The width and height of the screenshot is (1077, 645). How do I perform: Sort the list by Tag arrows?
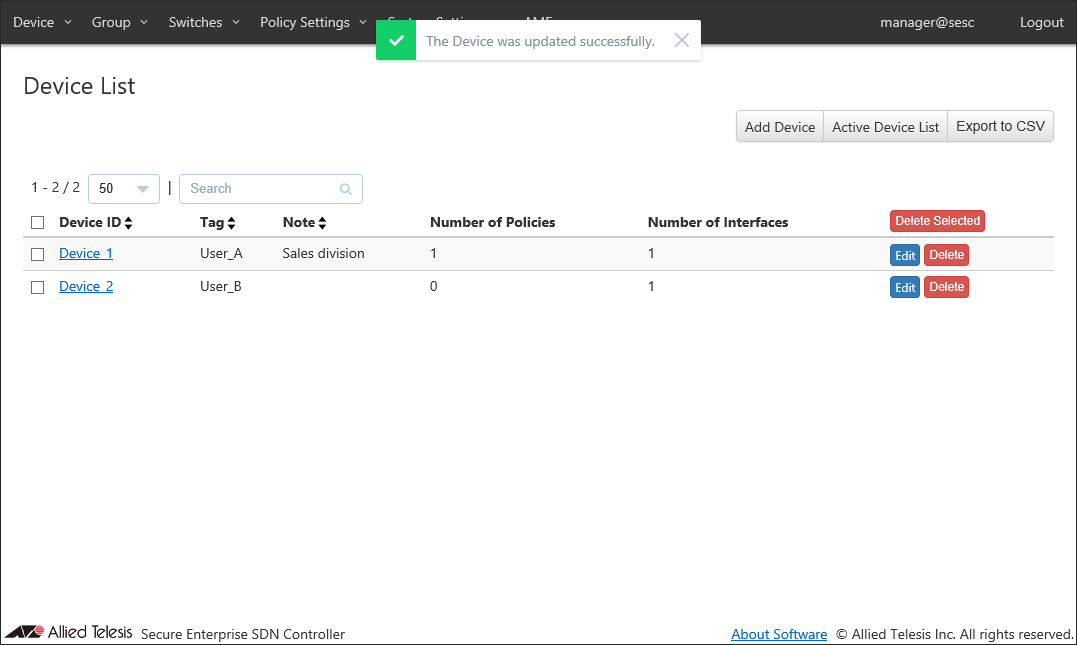click(231, 223)
